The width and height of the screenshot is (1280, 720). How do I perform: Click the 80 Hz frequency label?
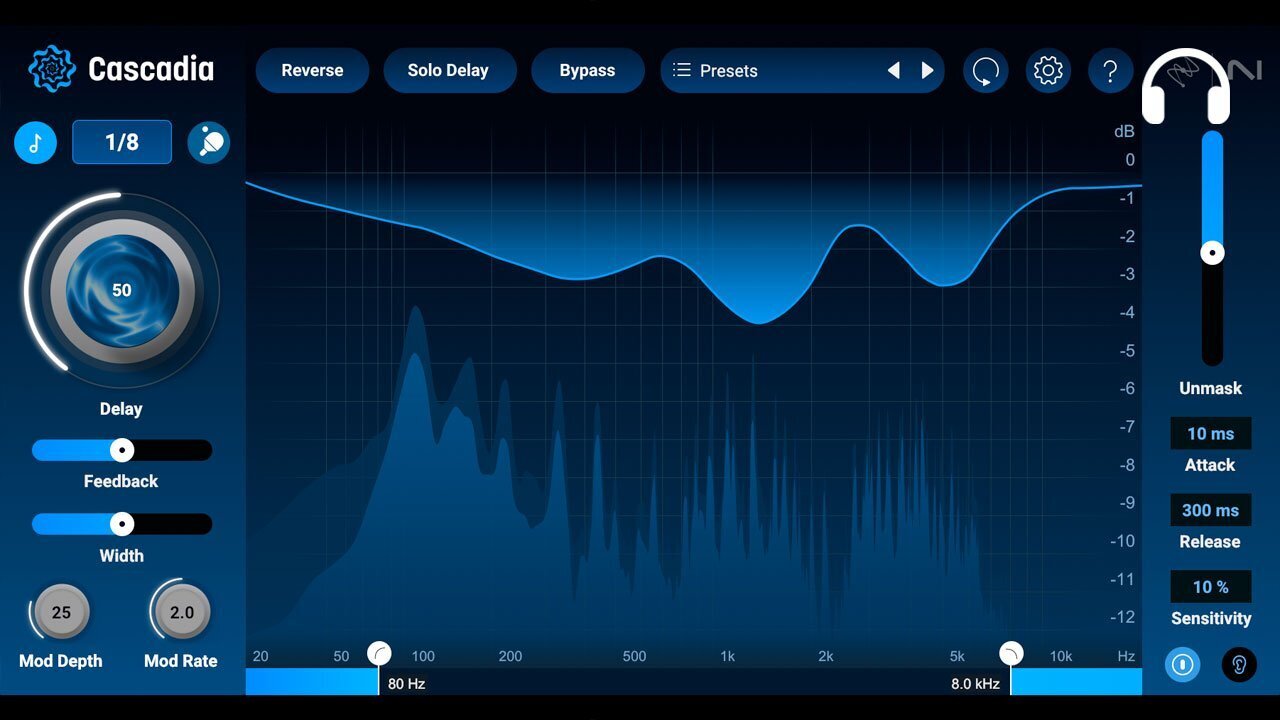pos(407,684)
